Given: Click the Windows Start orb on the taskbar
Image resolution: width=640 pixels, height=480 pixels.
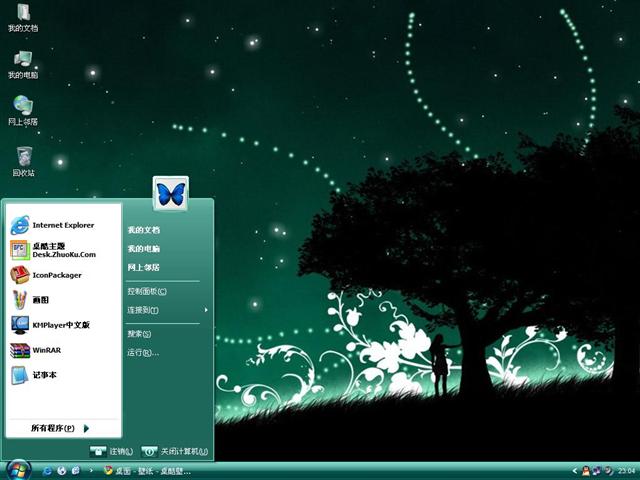Looking at the screenshot, I should [x=18, y=469].
